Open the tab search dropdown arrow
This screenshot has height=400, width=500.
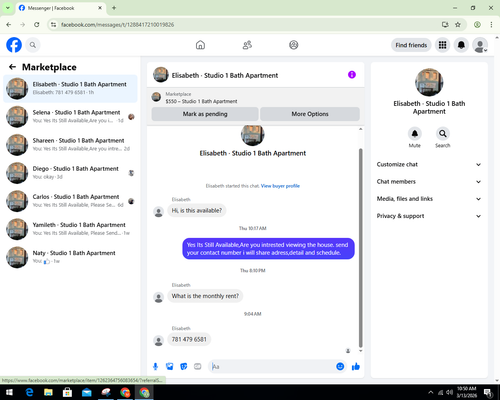point(8,8)
